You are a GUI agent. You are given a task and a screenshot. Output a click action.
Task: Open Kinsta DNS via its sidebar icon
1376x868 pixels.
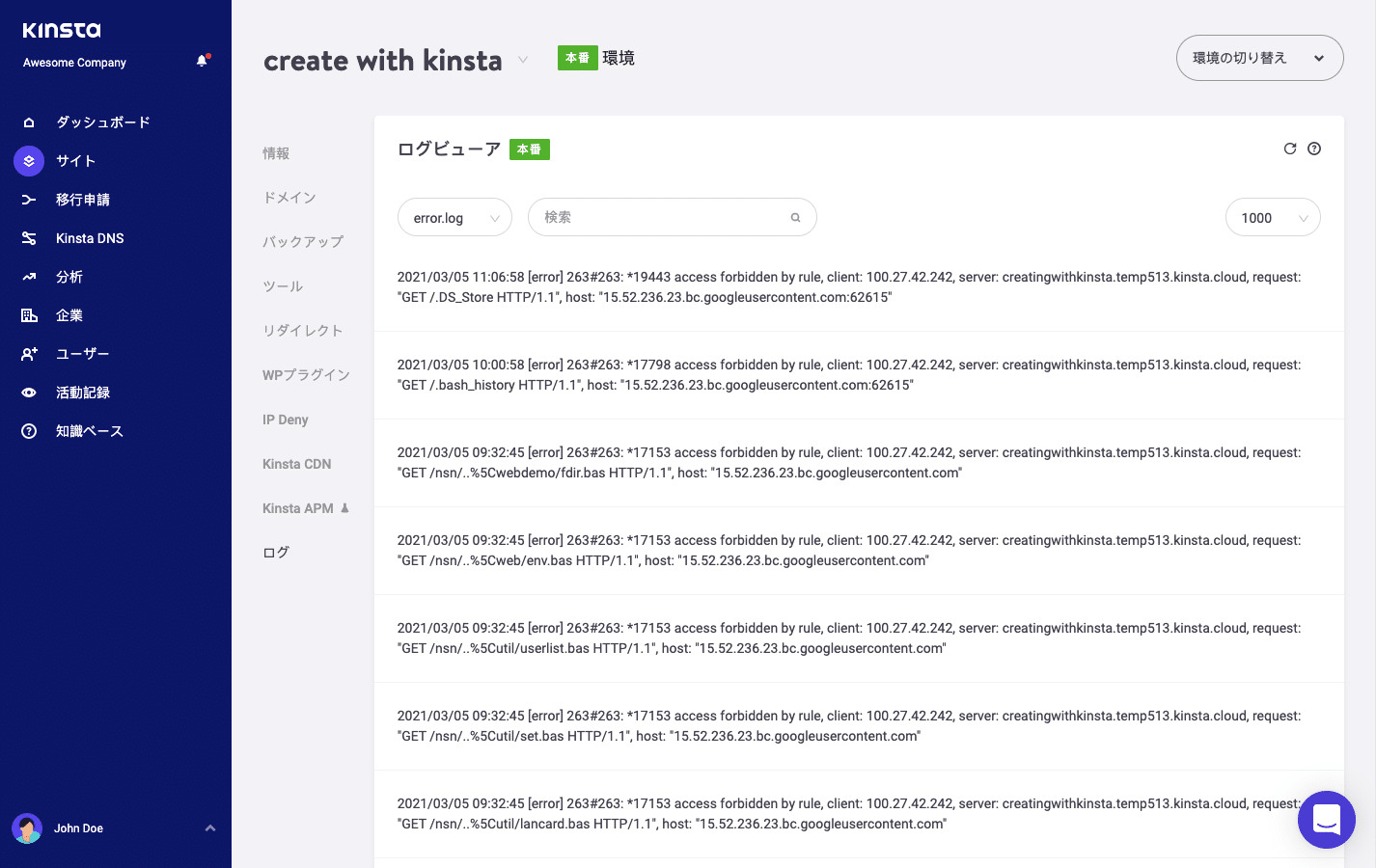pos(28,237)
